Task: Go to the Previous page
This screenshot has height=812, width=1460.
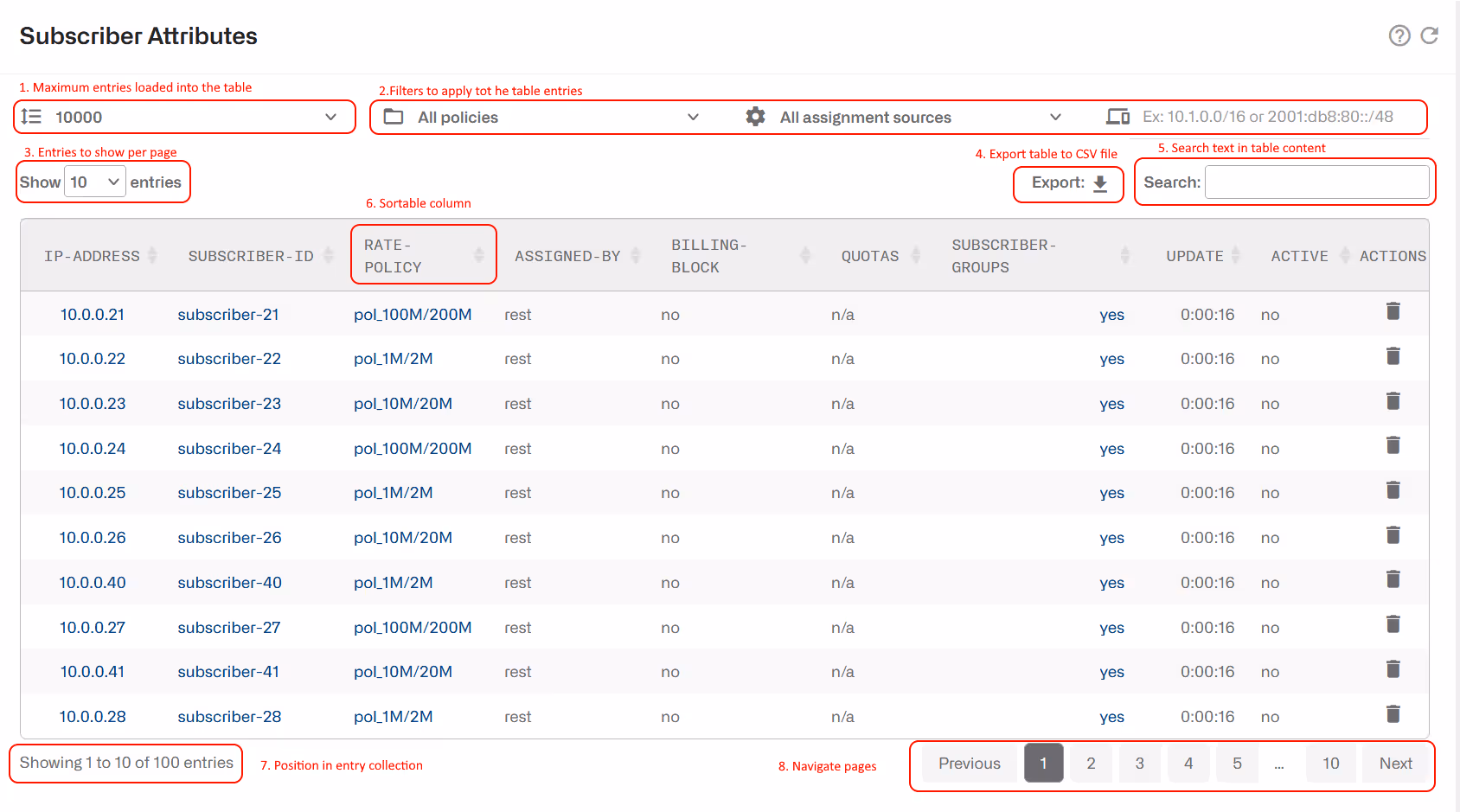Action: coord(969,764)
